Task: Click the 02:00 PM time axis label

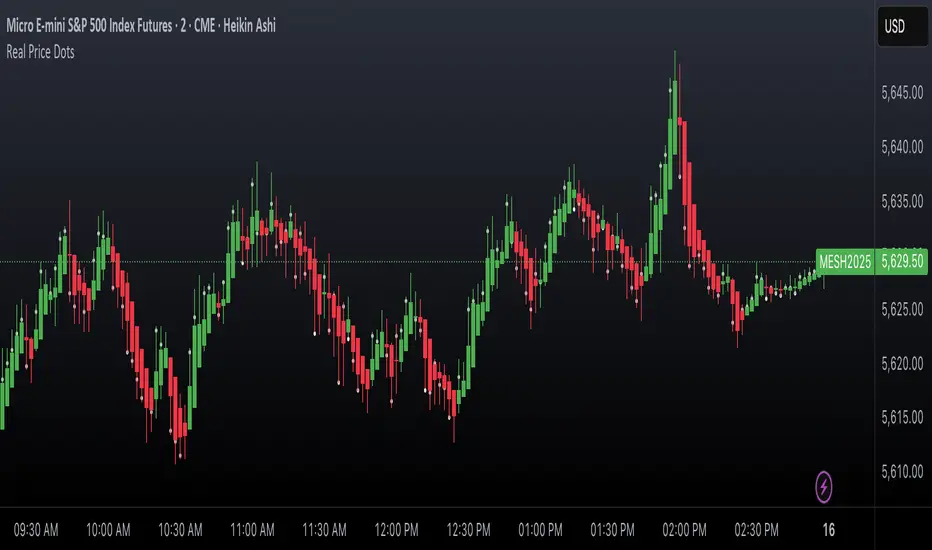Action: 684,530
